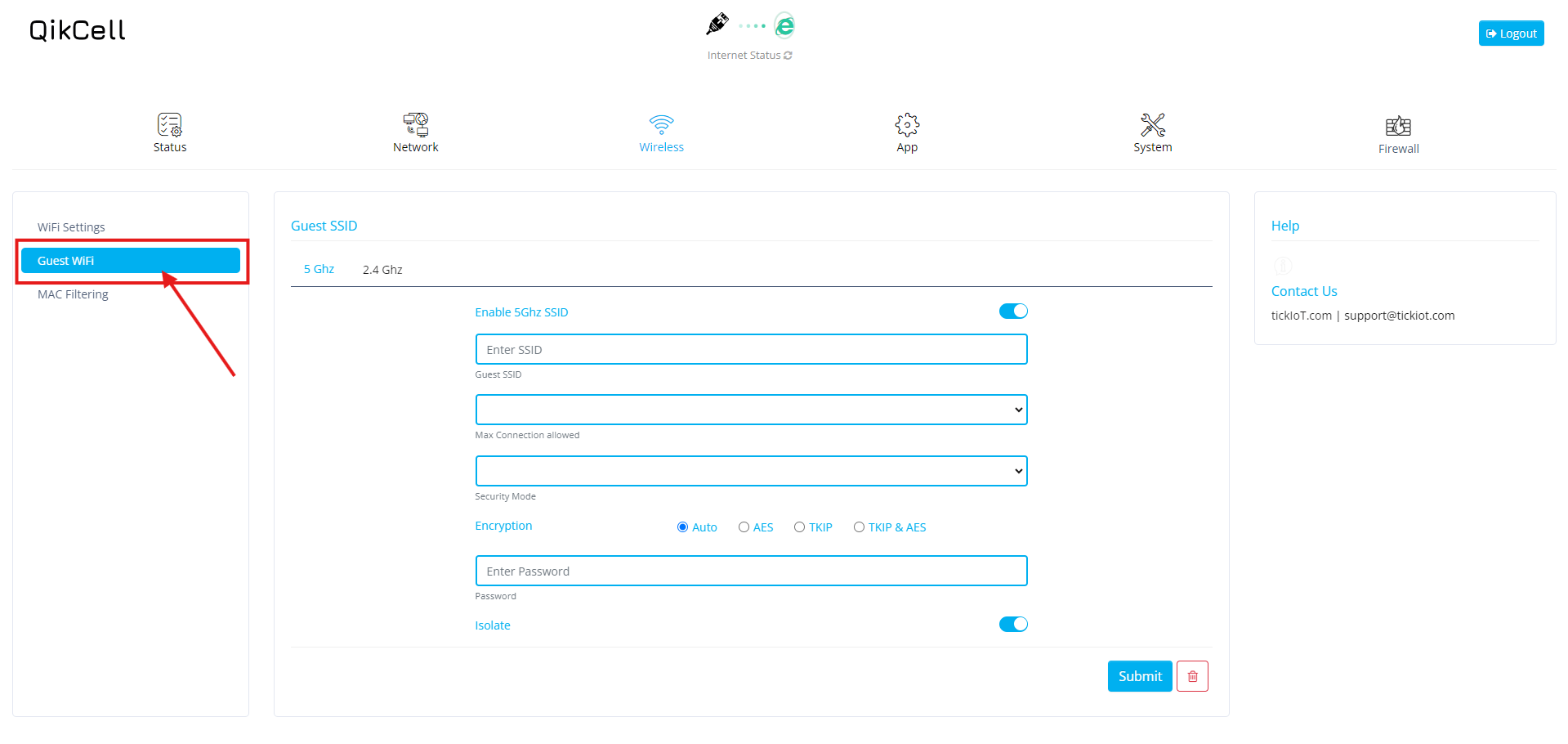Toggle the Isolate switch
The height and width of the screenshot is (744, 1568).
click(x=1013, y=625)
